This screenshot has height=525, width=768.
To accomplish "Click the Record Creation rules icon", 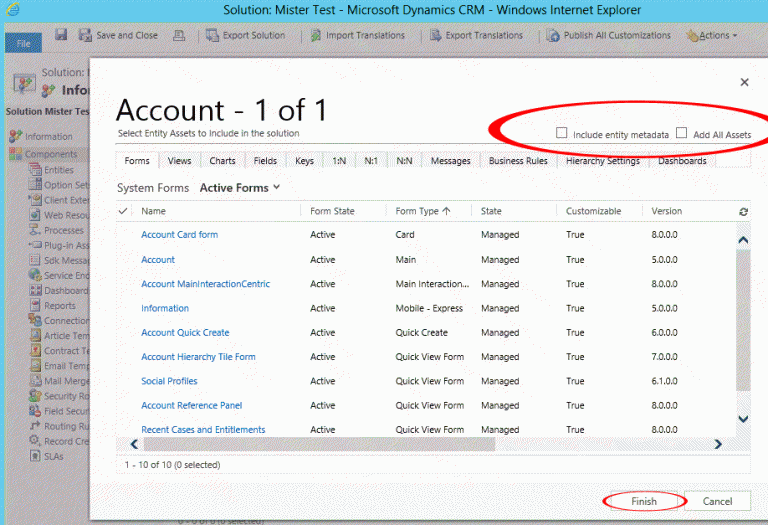I will 35,441.
